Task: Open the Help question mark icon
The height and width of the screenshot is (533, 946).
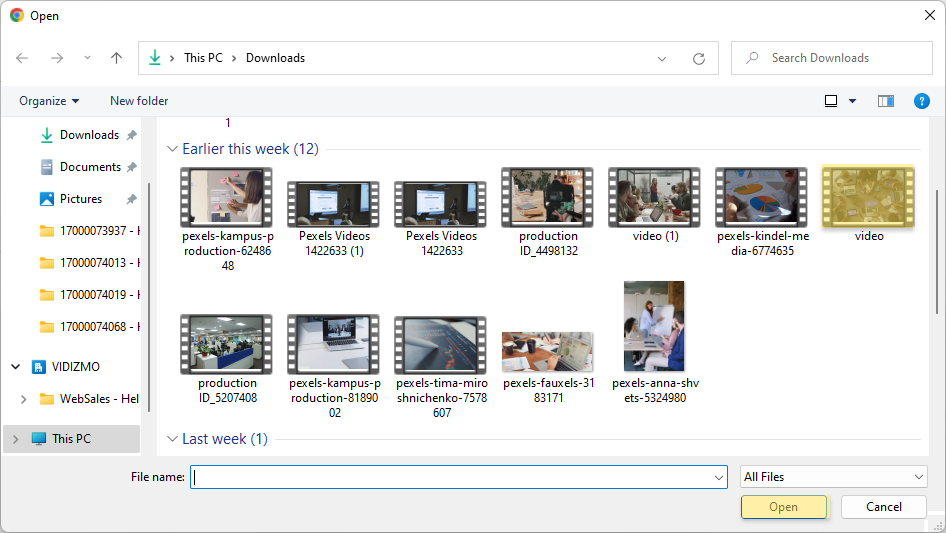Action: (922, 101)
